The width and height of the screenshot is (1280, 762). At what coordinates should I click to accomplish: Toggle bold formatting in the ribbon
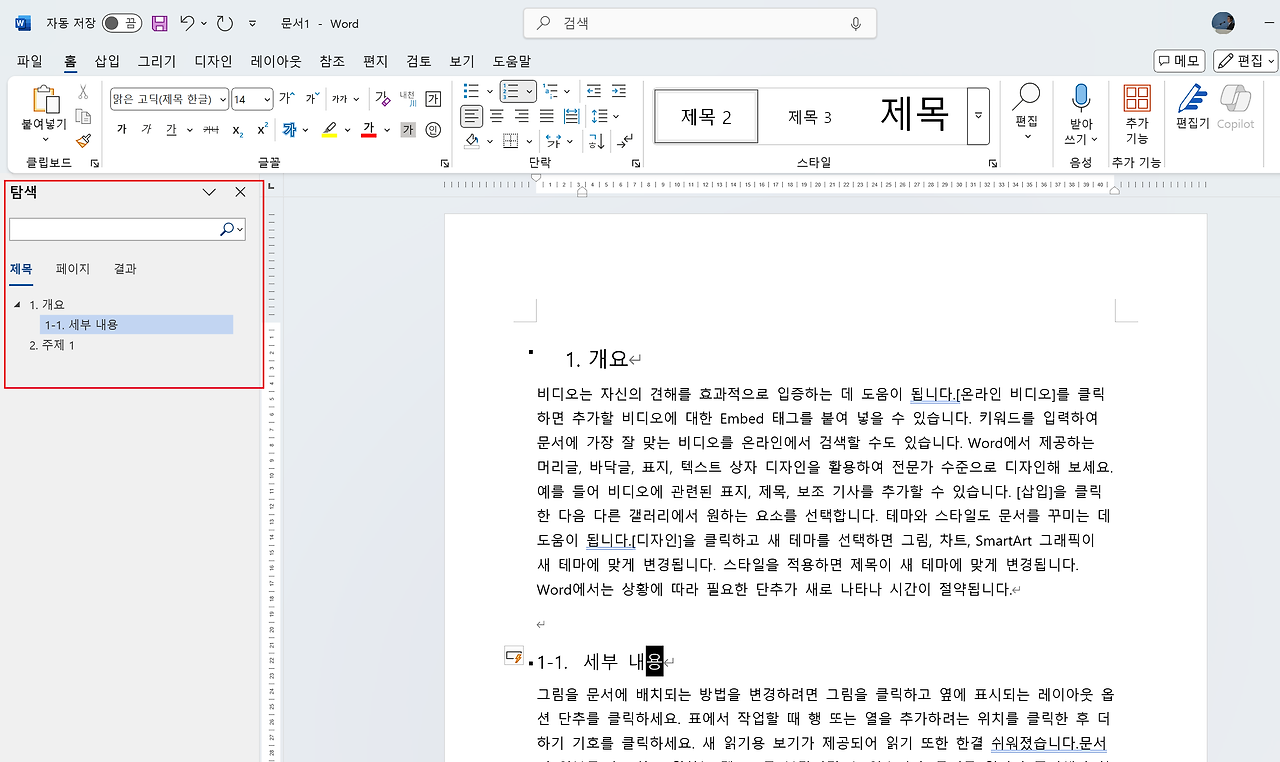(x=121, y=128)
